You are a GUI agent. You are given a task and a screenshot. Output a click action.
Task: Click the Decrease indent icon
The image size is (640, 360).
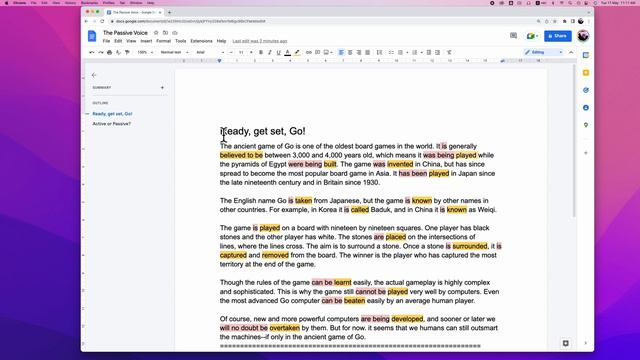[429, 53]
